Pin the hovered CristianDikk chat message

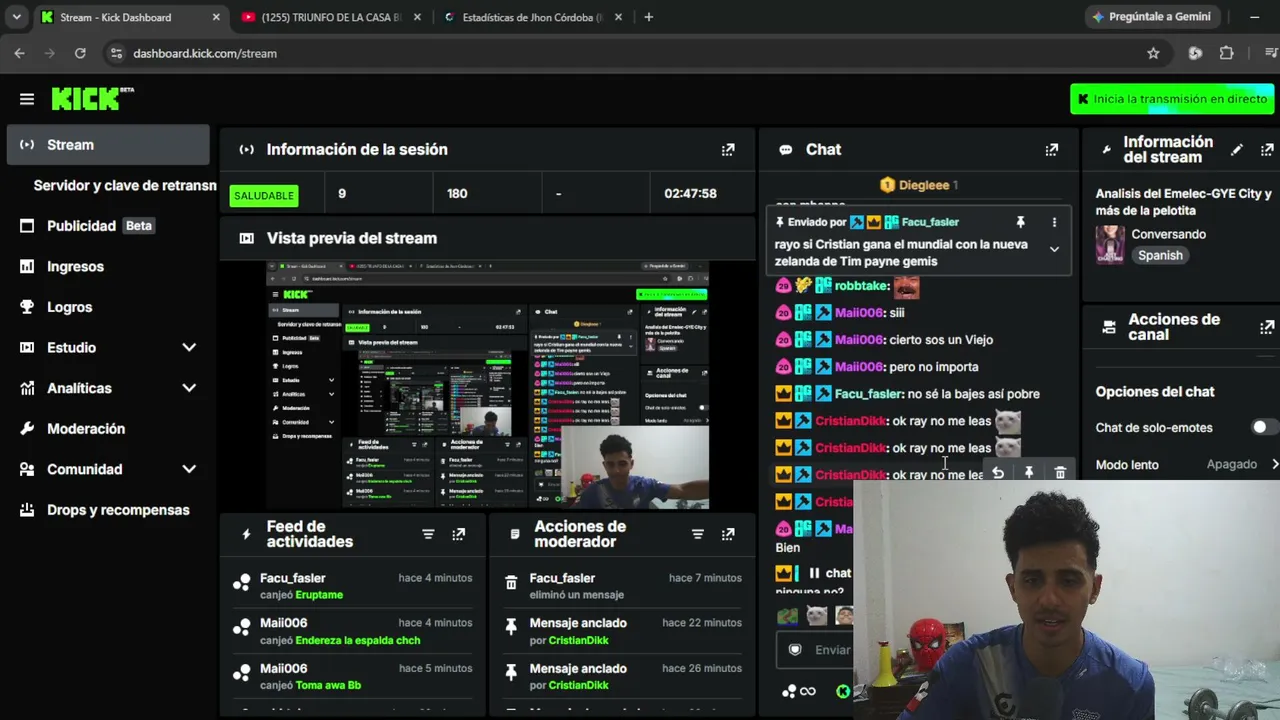click(x=1029, y=473)
